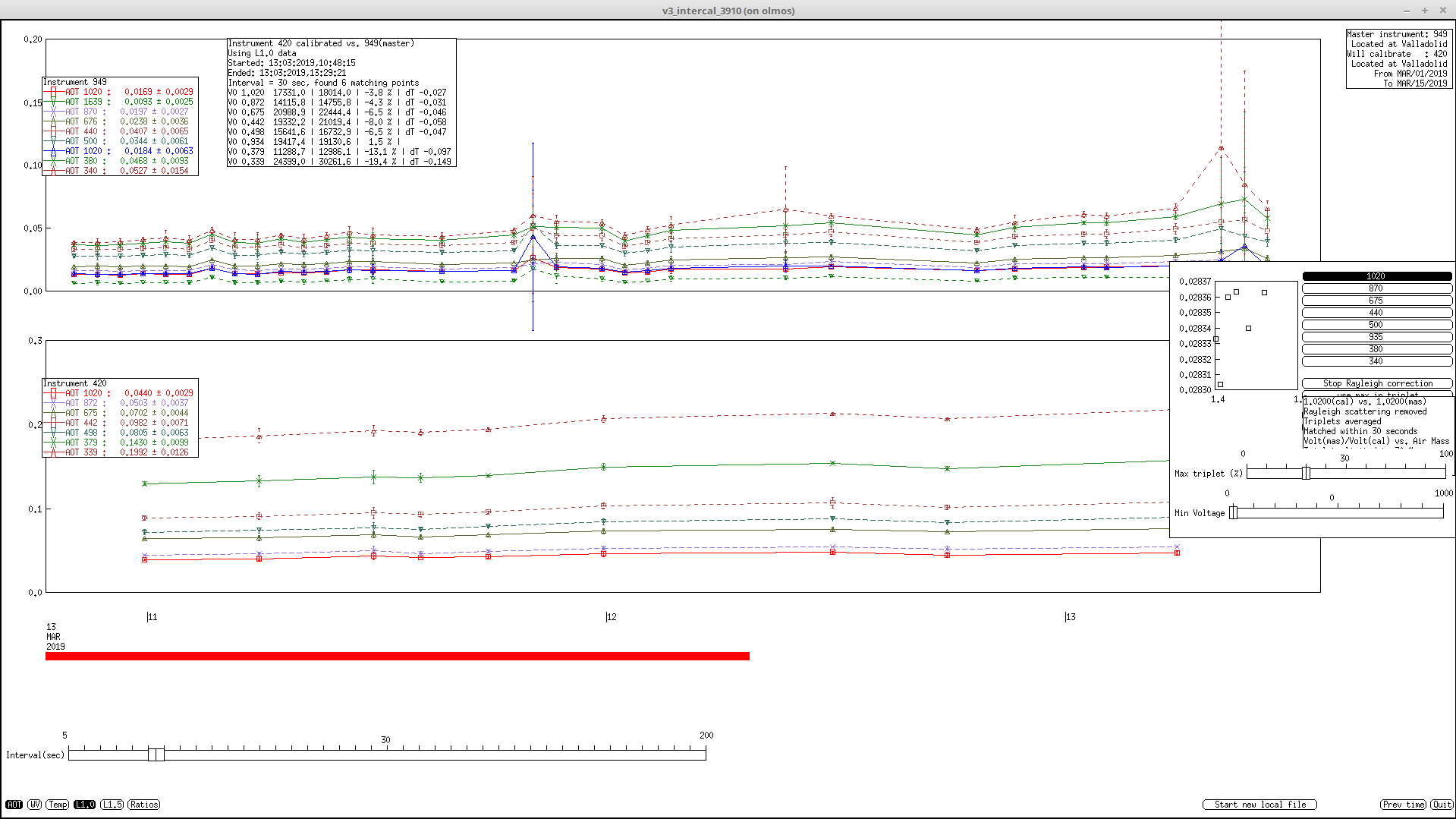Click the V0 0.379 calibration row
This screenshot has height=819, width=1456.
point(339,152)
